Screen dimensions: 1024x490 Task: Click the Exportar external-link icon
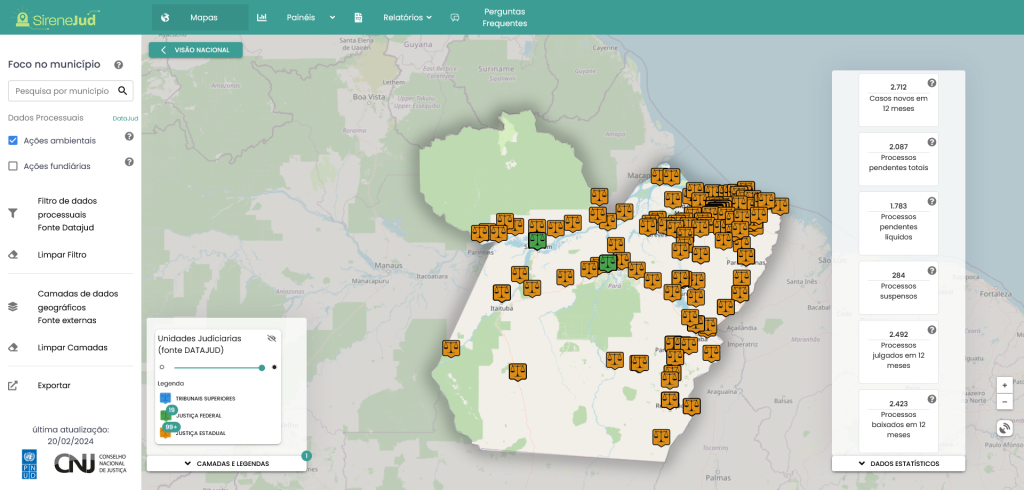(x=12, y=385)
